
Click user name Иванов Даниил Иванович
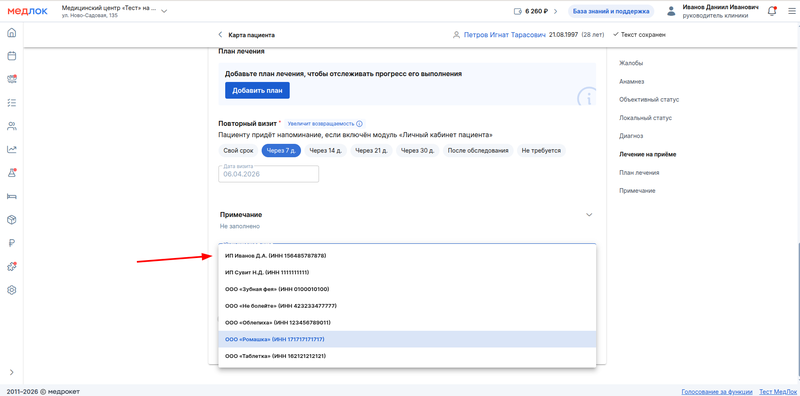[720, 8]
